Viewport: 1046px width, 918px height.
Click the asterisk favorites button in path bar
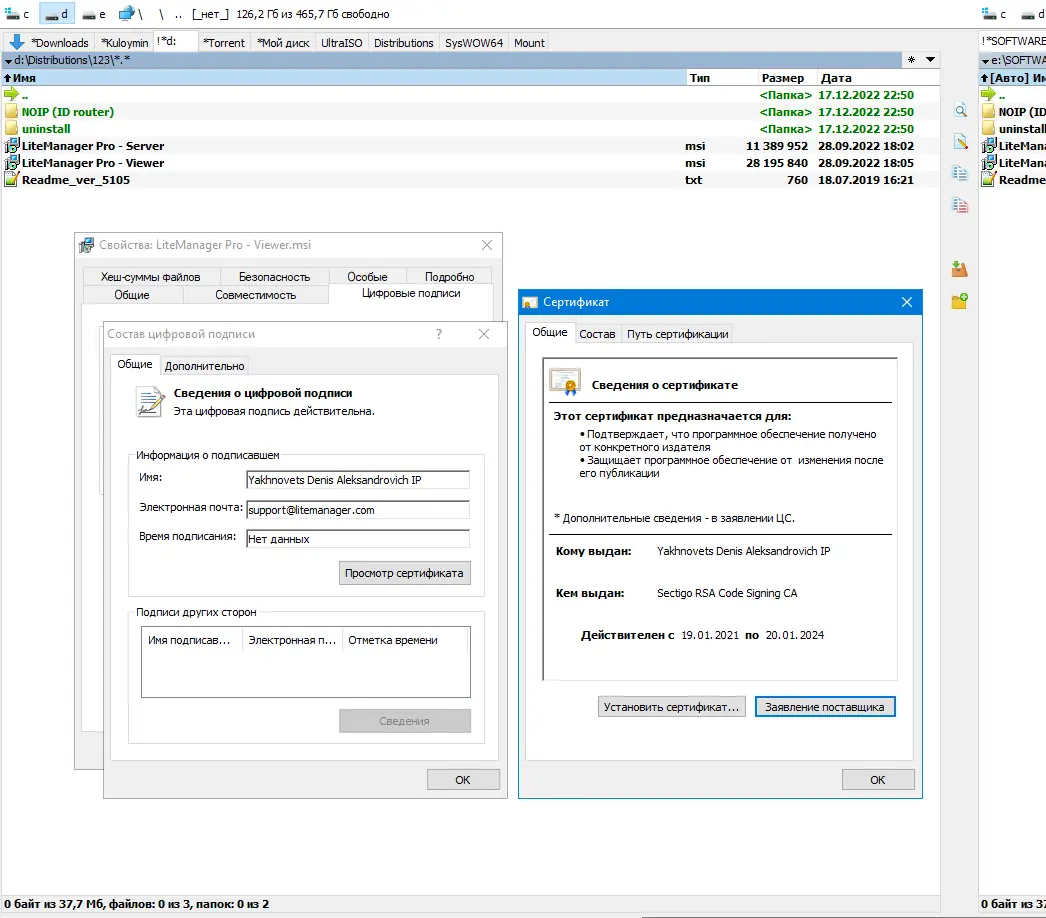tap(911, 60)
